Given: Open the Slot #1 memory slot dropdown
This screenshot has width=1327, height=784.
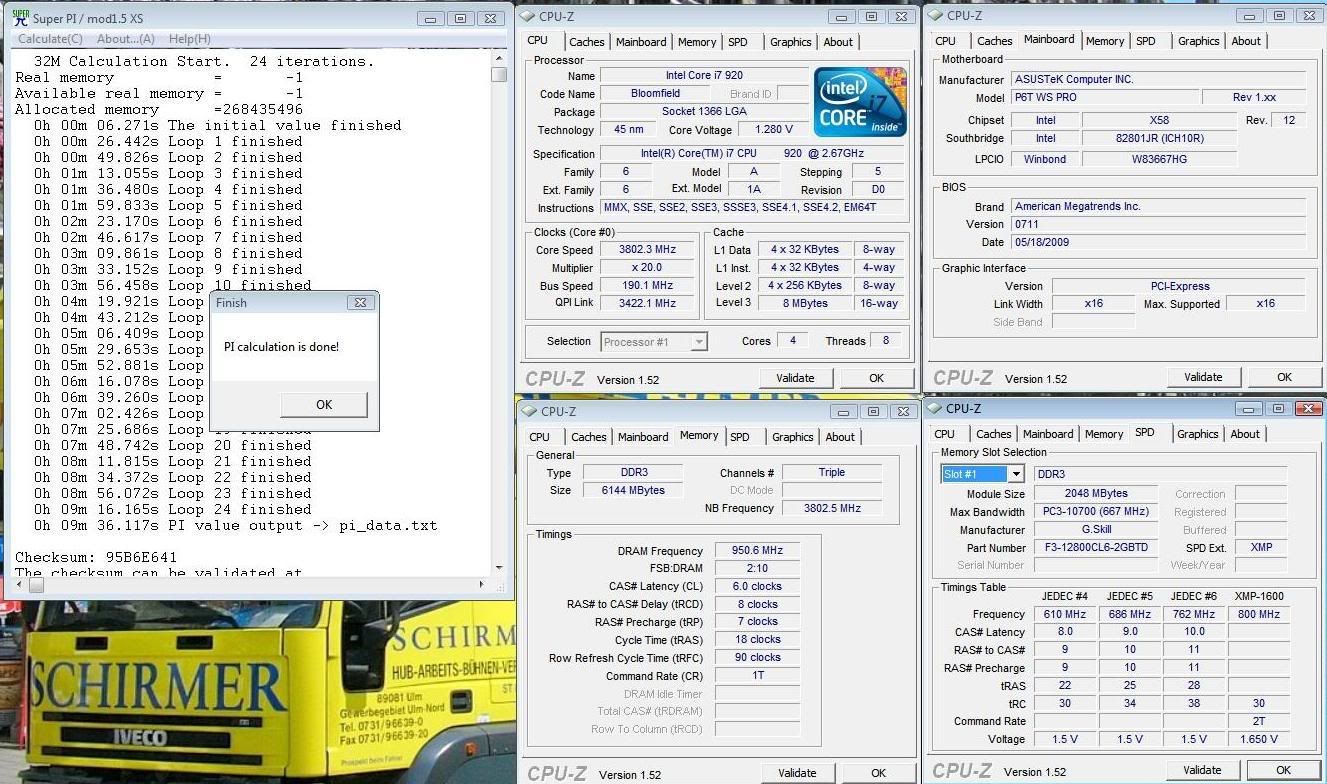Looking at the screenshot, I should [1016, 474].
